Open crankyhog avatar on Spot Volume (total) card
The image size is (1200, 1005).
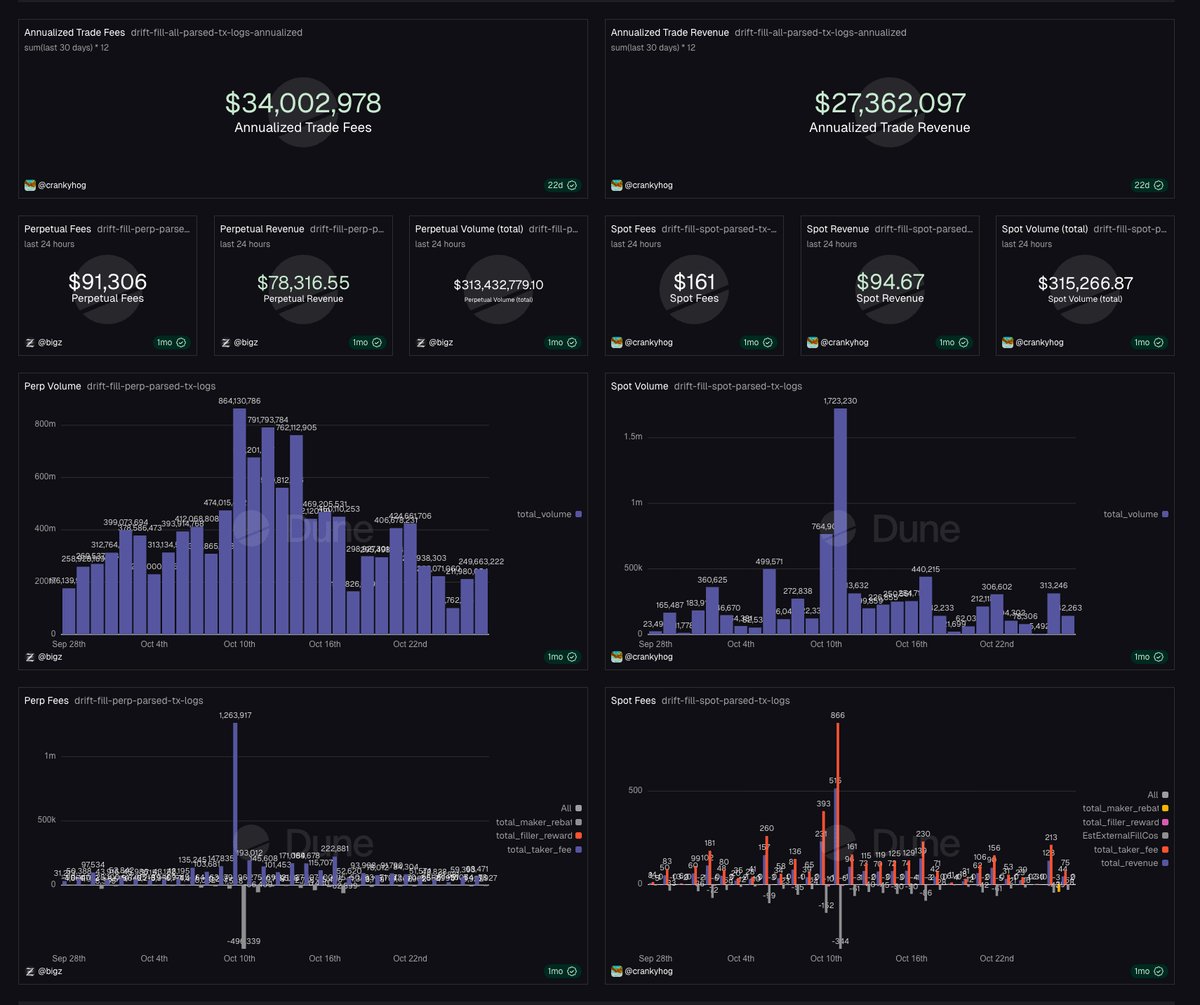[1008, 342]
